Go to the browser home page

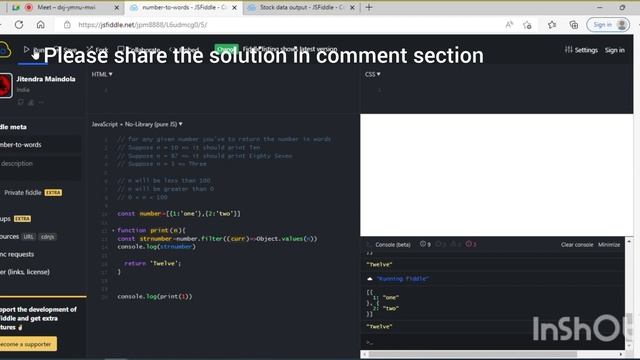(x=40, y=25)
